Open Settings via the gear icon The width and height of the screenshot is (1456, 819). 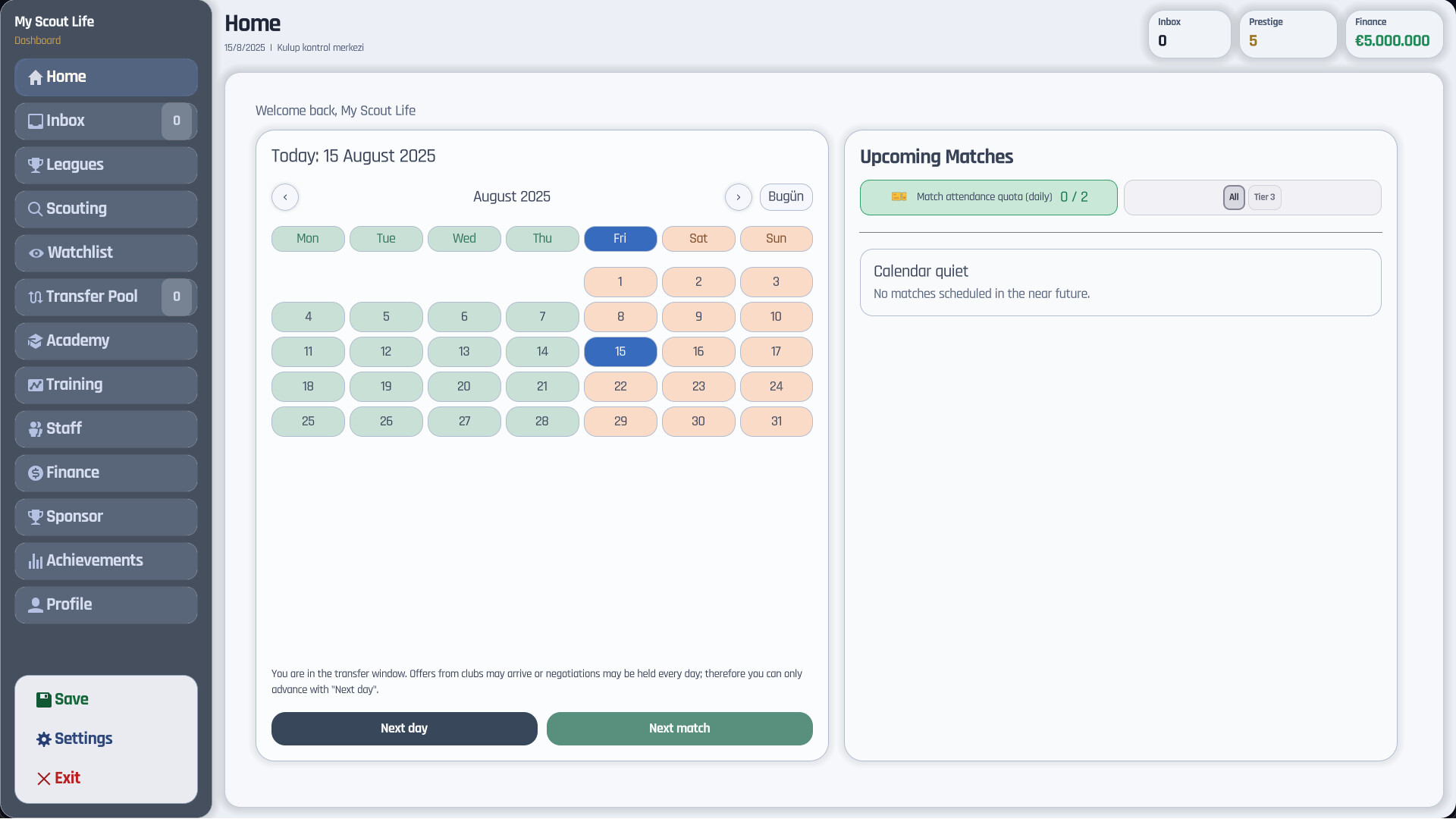(x=43, y=739)
